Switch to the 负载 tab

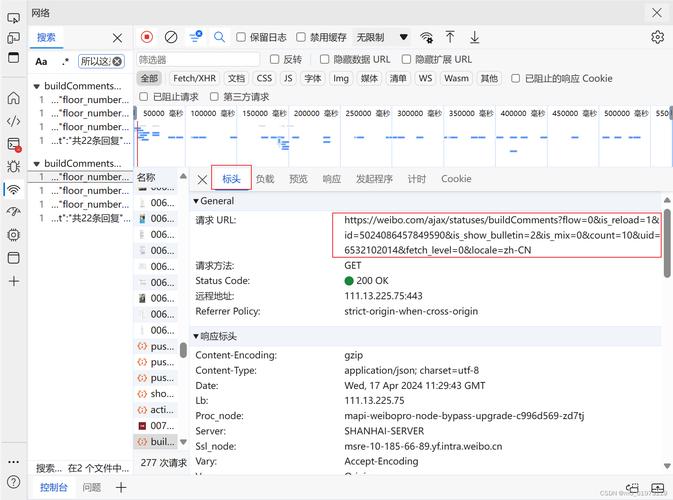click(x=265, y=179)
